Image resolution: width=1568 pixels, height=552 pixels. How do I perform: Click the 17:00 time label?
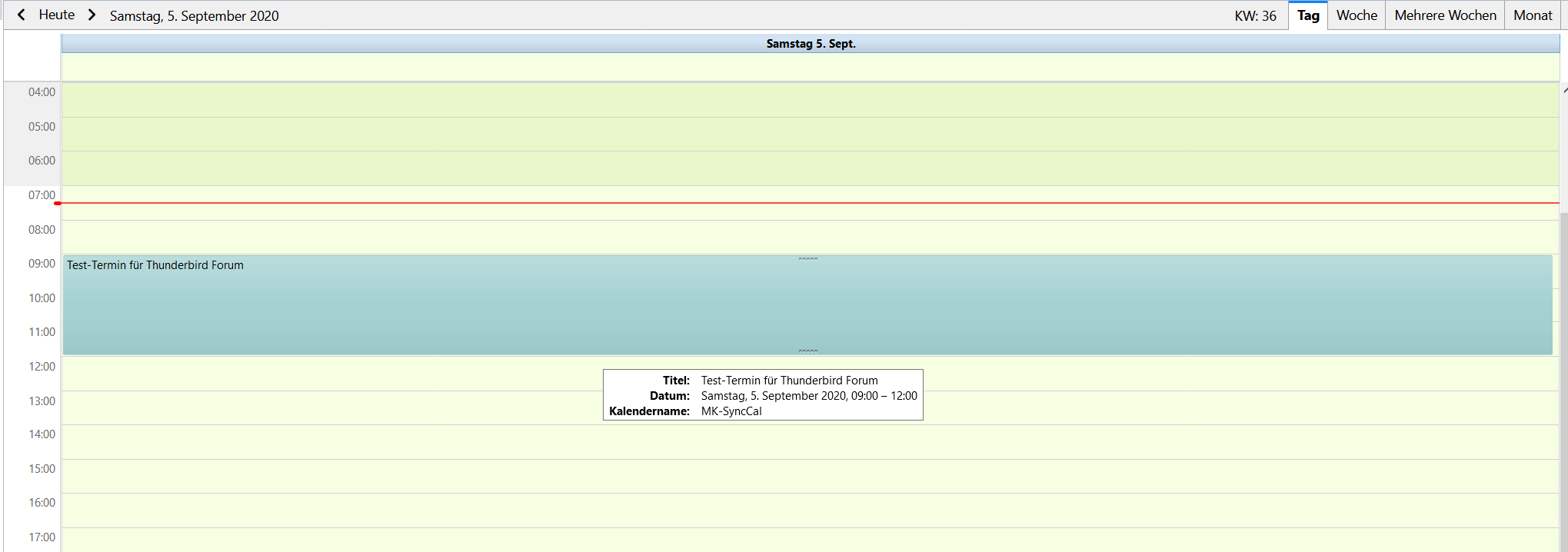coord(42,537)
